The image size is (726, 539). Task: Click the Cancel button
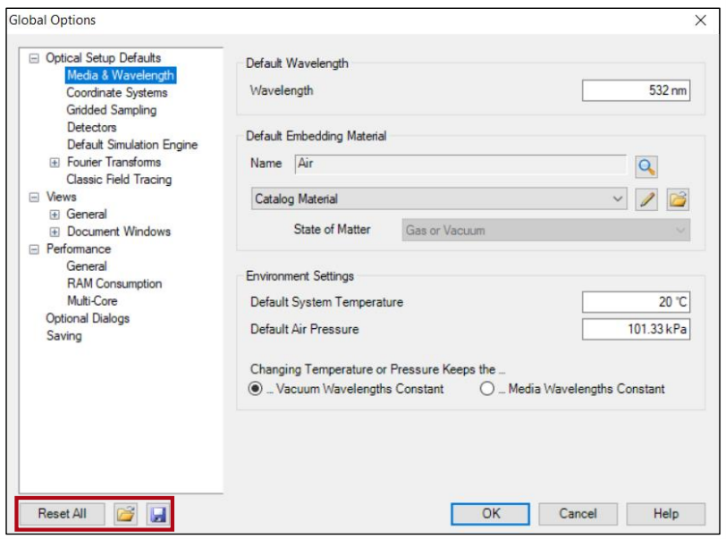pos(578,514)
